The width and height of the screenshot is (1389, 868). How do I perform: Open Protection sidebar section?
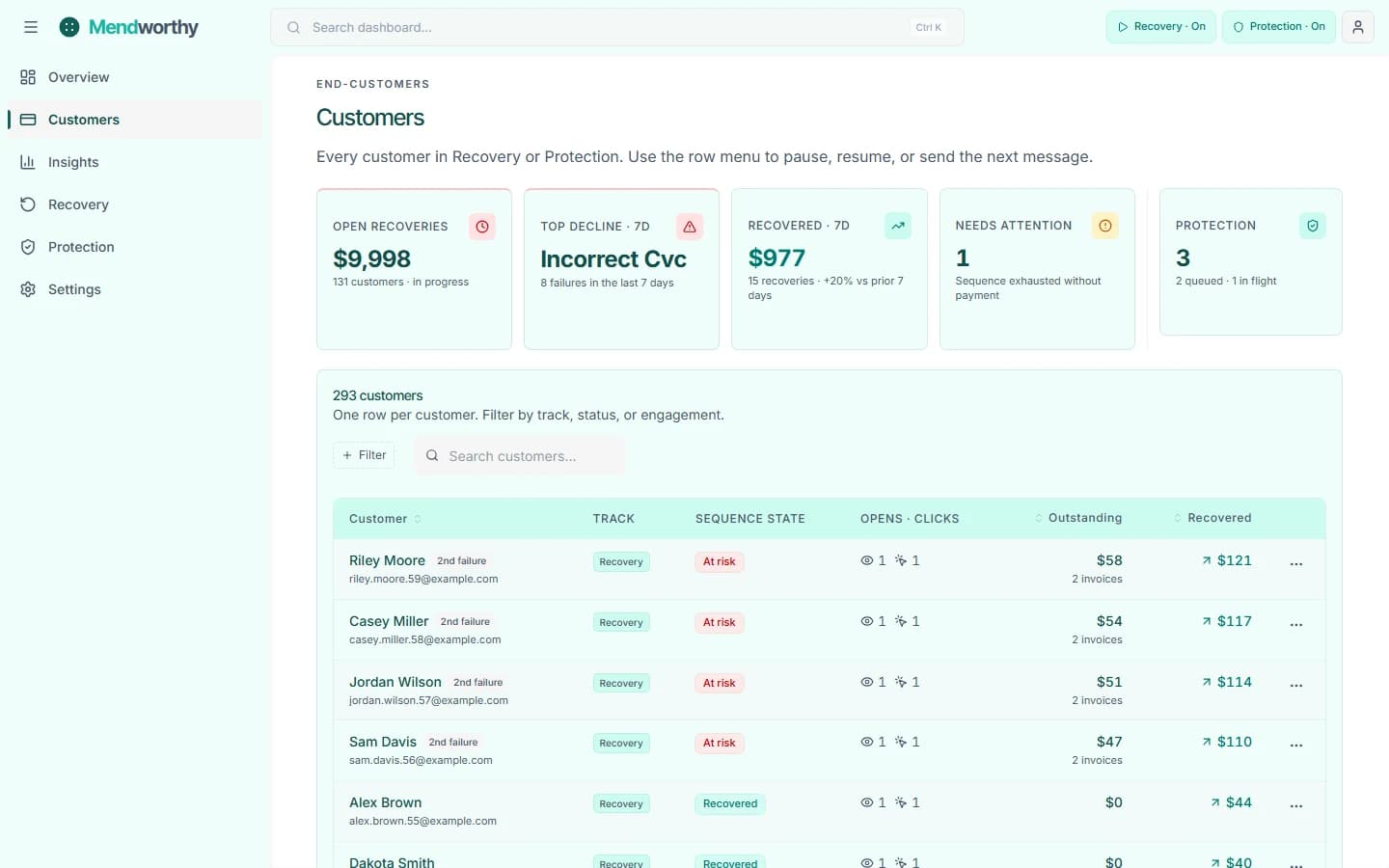[x=135, y=247]
